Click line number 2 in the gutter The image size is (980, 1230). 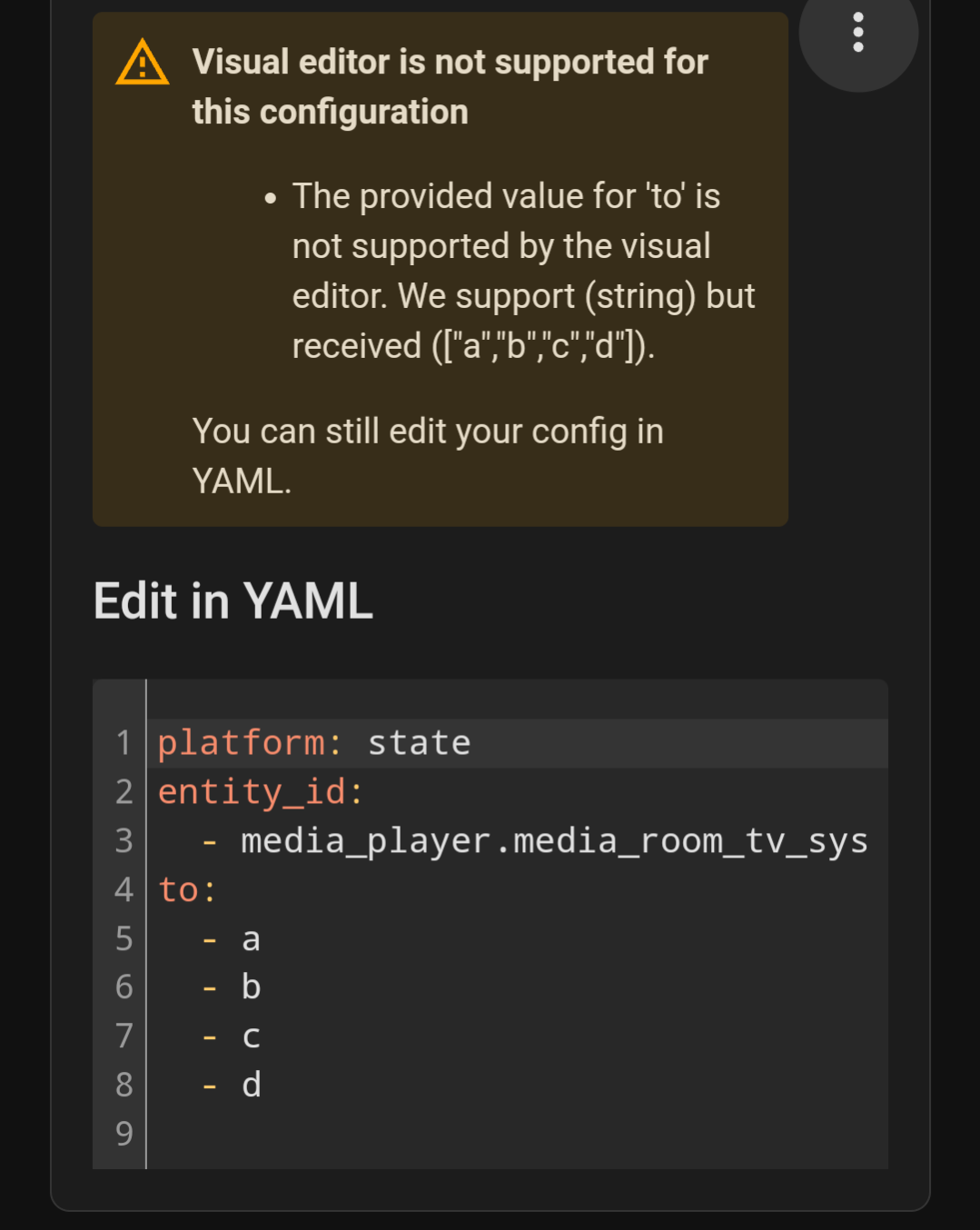pos(124,792)
